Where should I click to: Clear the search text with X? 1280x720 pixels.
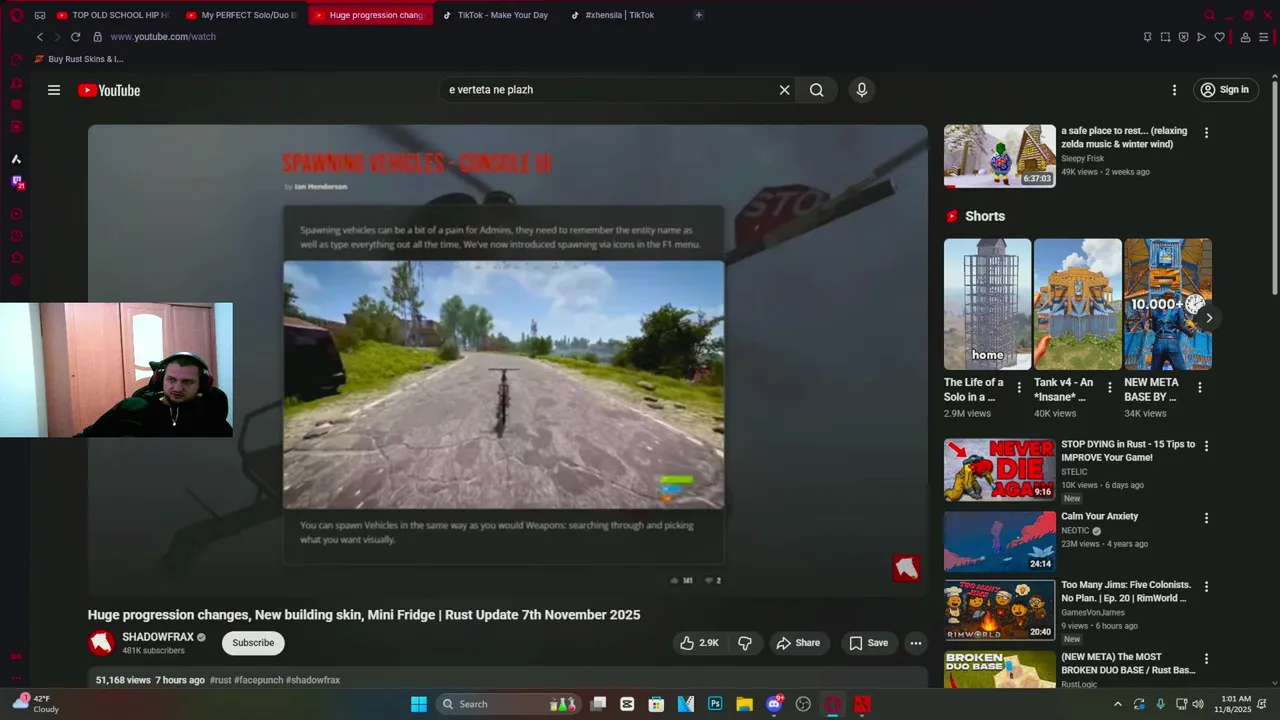[x=785, y=90]
